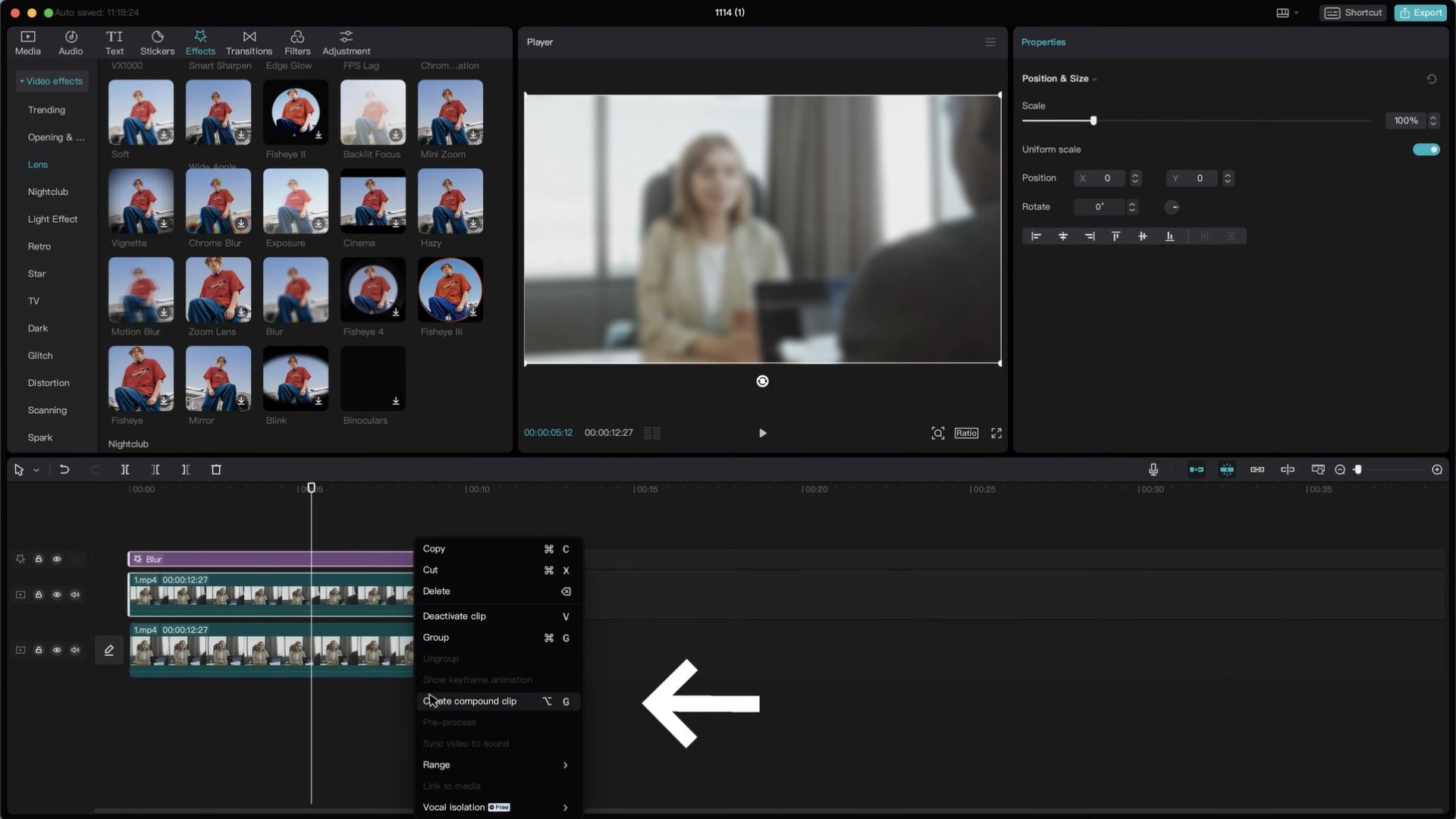Select Create compound clip from context menu
Screen dimensions: 1456x819
coord(470,700)
